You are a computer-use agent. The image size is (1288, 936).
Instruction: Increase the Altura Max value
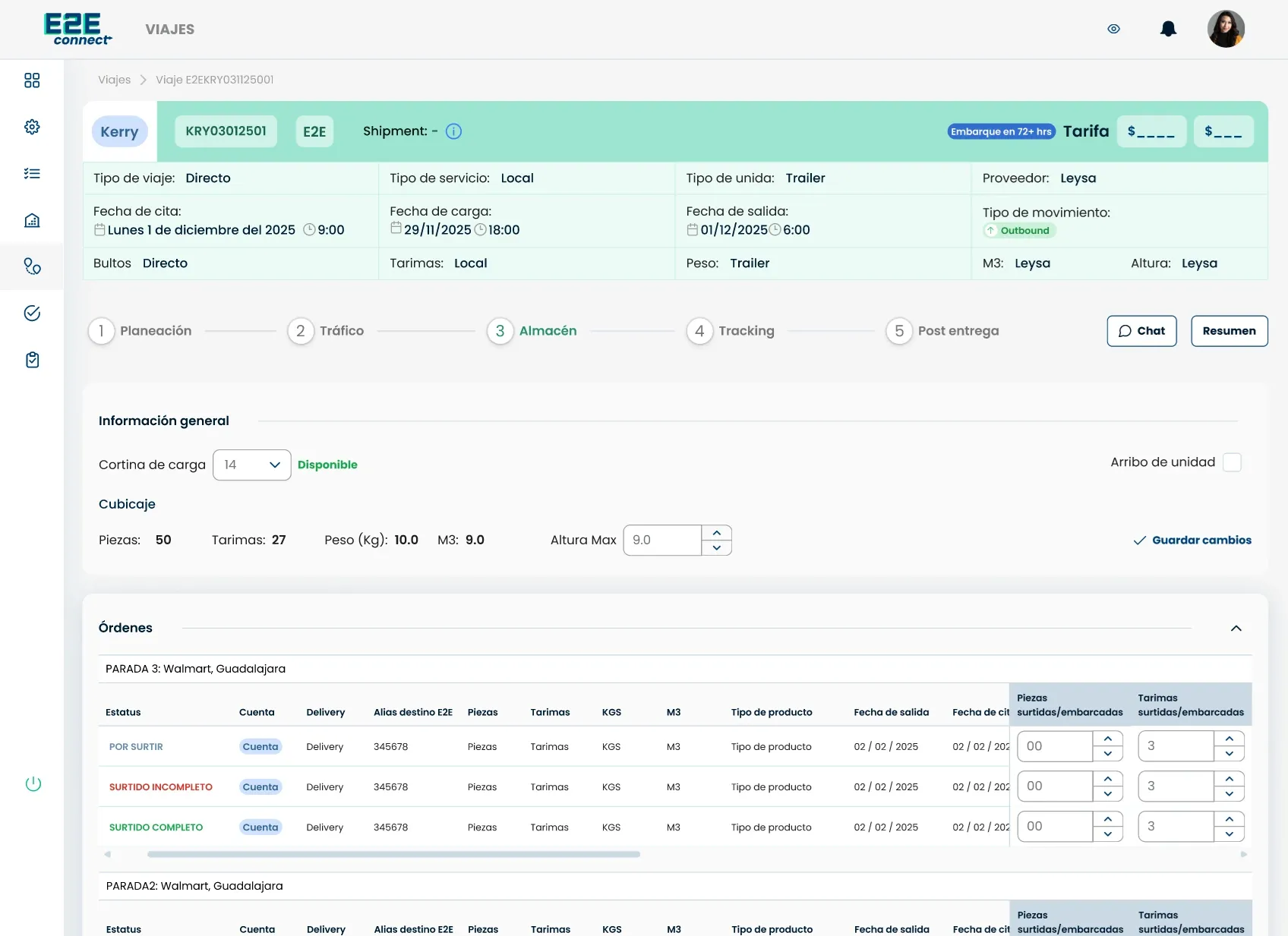(716, 533)
